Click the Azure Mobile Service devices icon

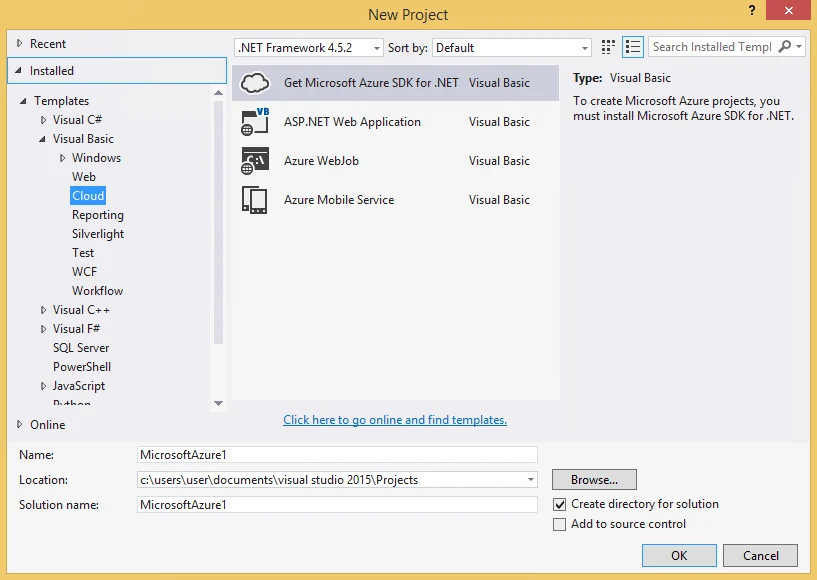click(255, 200)
